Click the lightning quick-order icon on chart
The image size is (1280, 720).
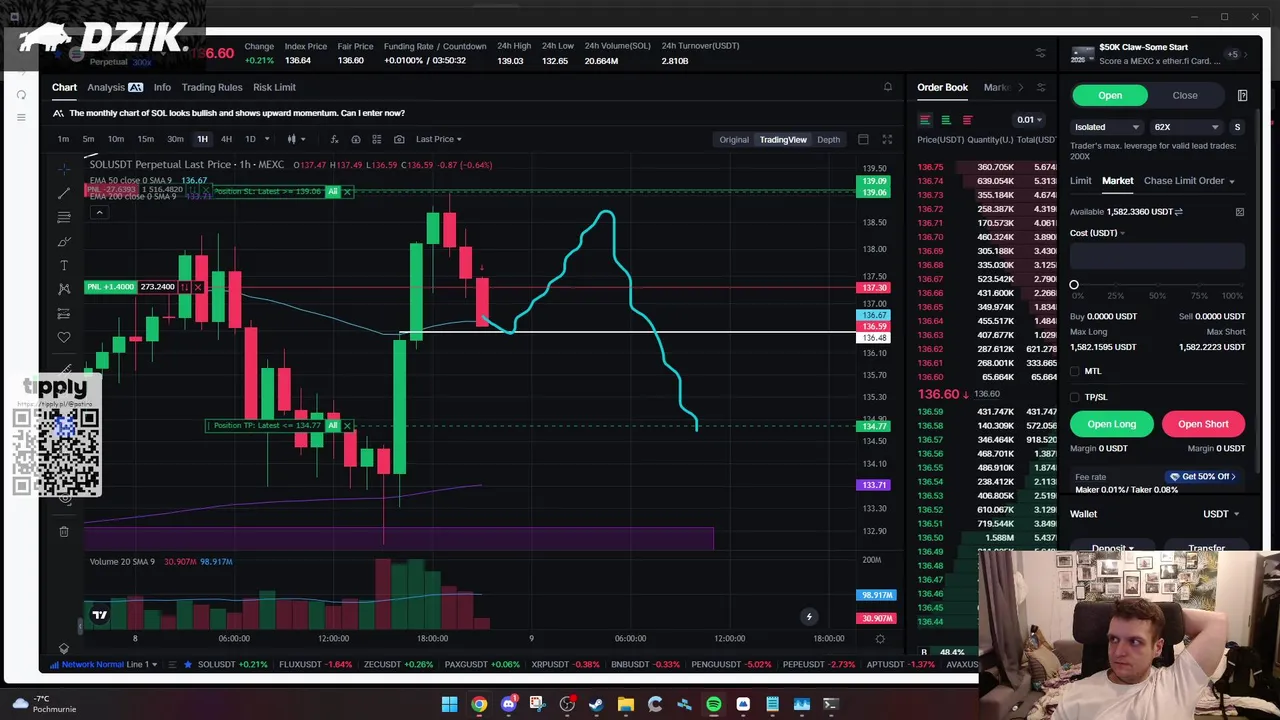coord(808,617)
